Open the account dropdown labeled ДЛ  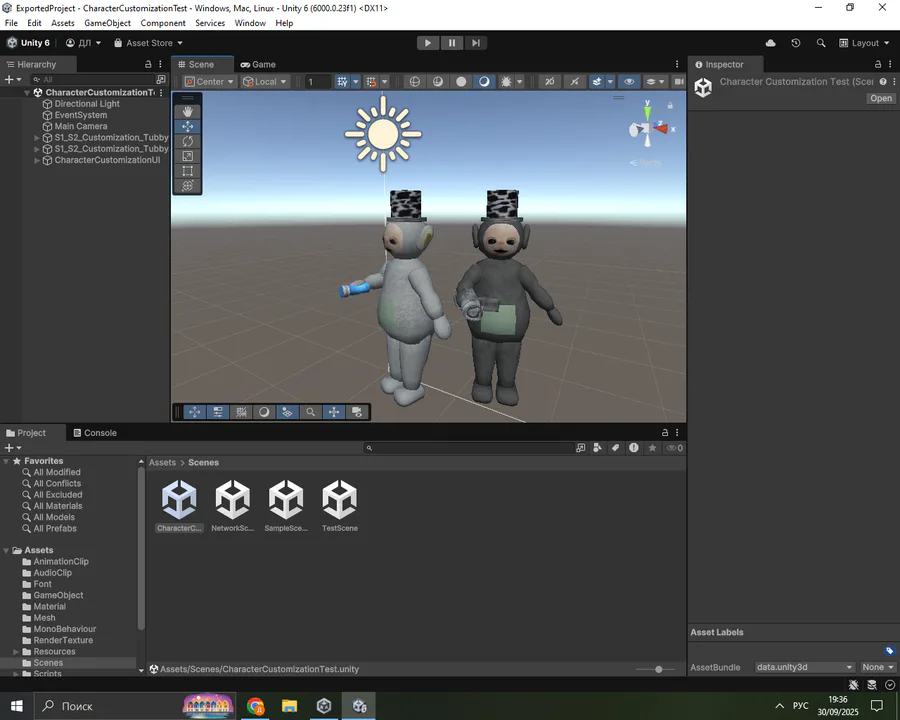click(83, 43)
